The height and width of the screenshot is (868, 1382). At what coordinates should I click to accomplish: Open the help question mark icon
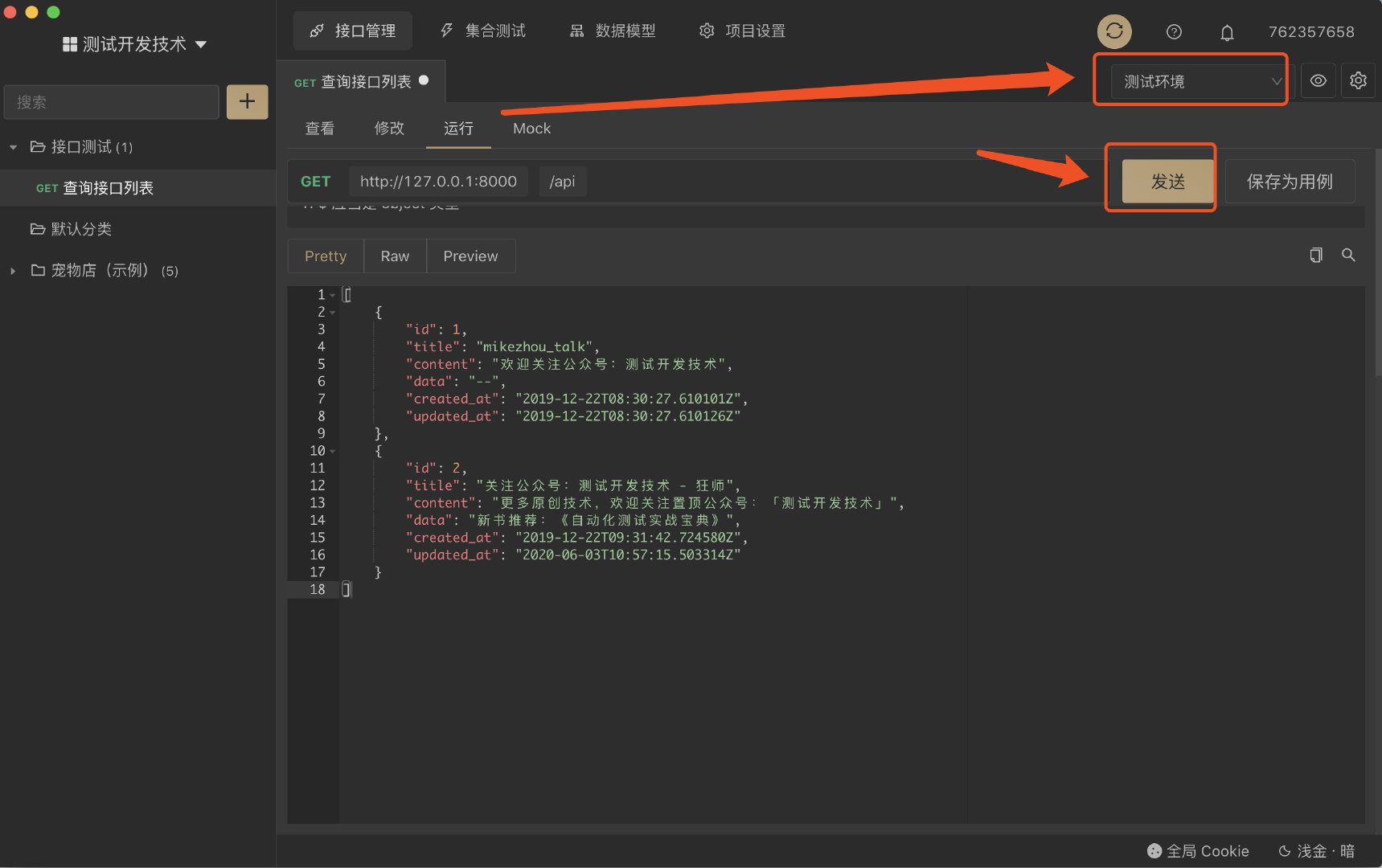pos(1174,31)
